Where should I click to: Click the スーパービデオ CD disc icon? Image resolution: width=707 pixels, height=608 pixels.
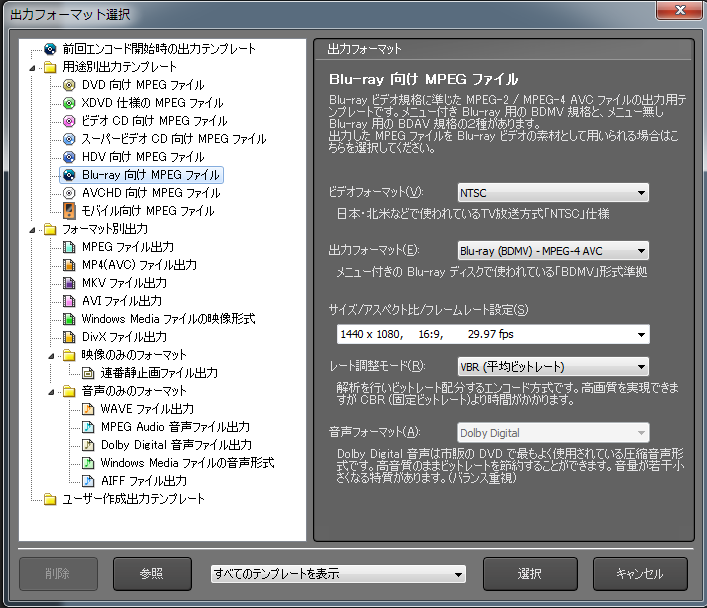click(69, 139)
